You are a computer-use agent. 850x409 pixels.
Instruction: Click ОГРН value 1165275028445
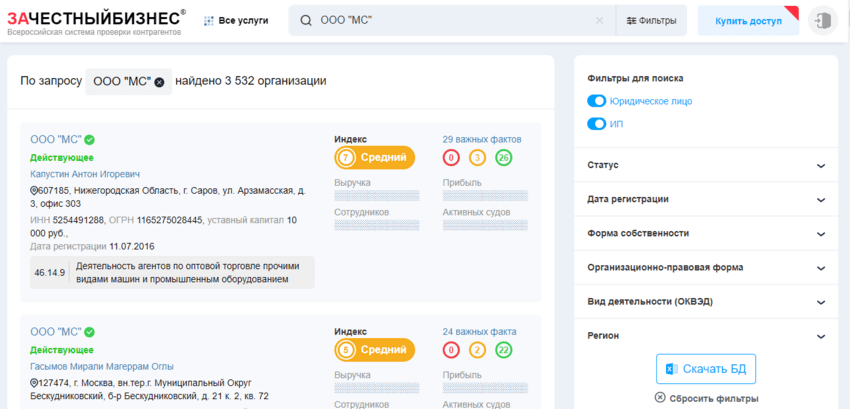pyautogui.click(x=170, y=220)
